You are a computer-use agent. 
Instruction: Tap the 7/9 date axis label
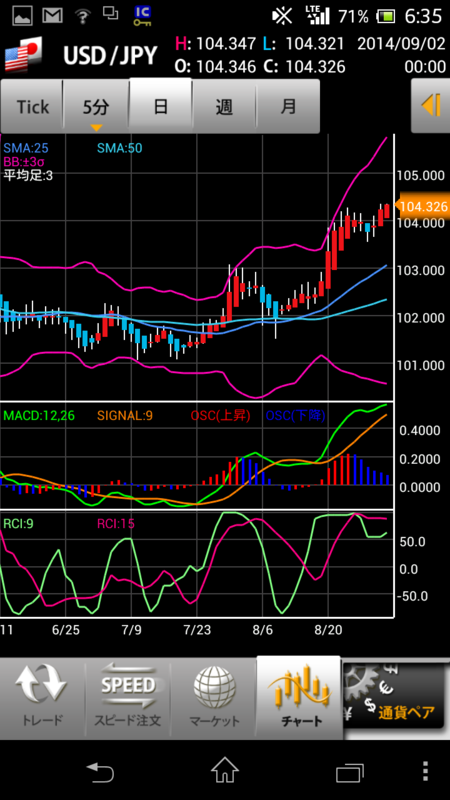(x=132, y=630)
